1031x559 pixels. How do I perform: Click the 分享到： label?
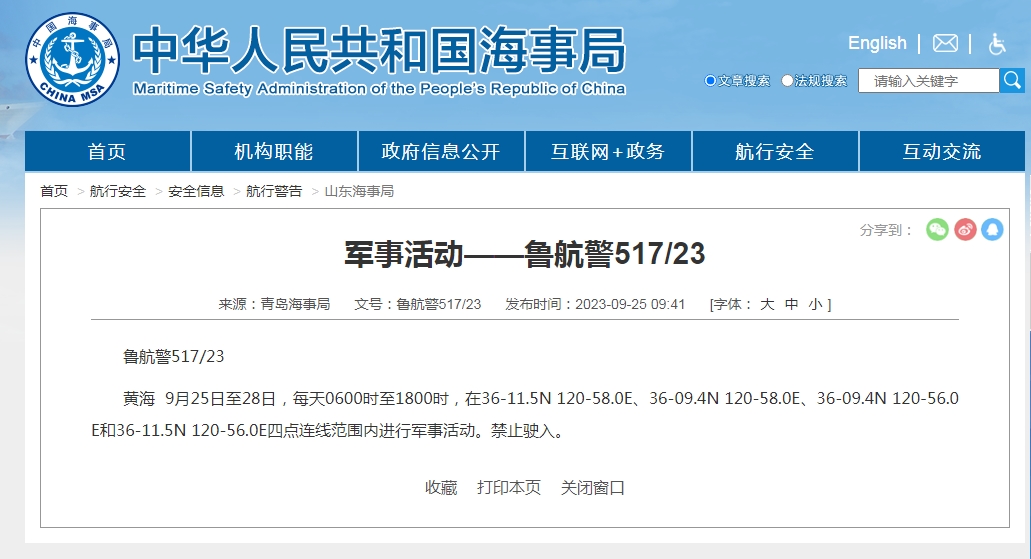886,230
